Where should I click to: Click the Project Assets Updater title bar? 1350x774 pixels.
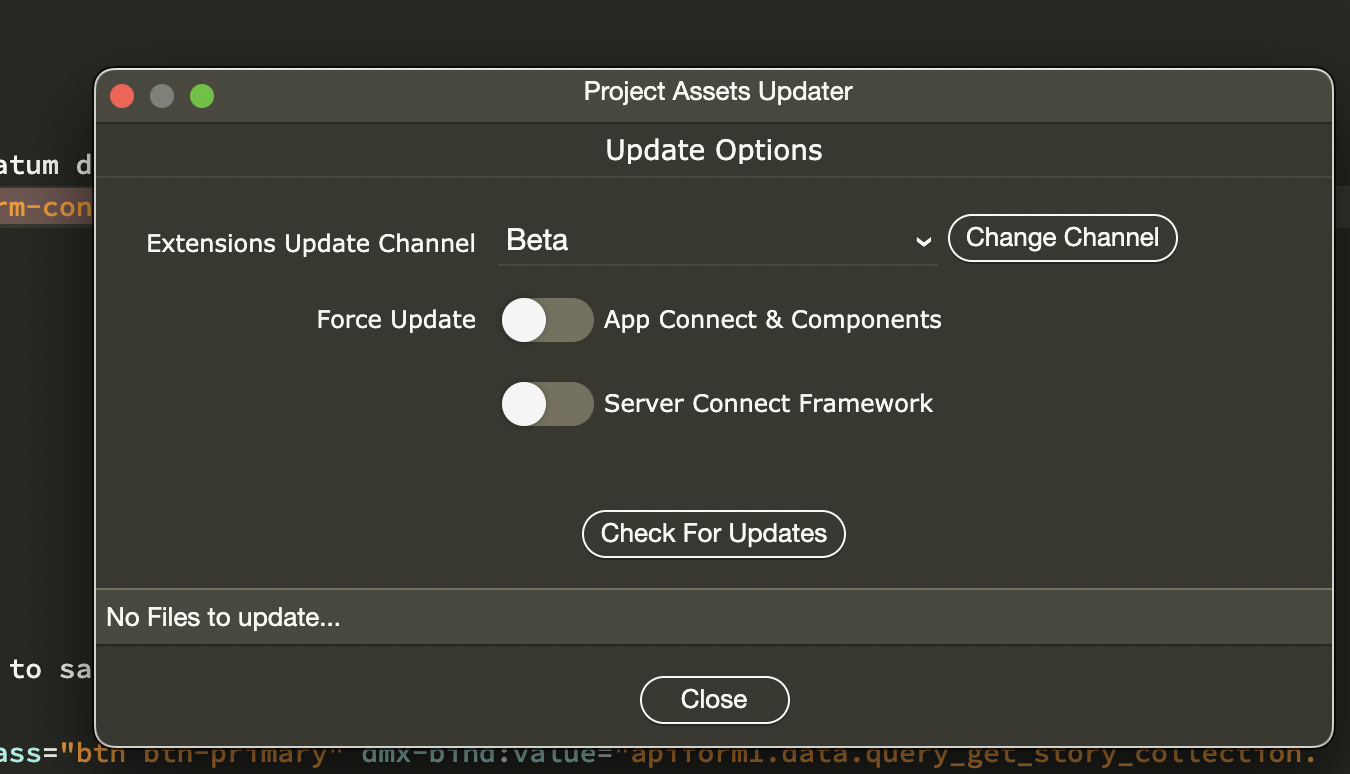[718, 92]
